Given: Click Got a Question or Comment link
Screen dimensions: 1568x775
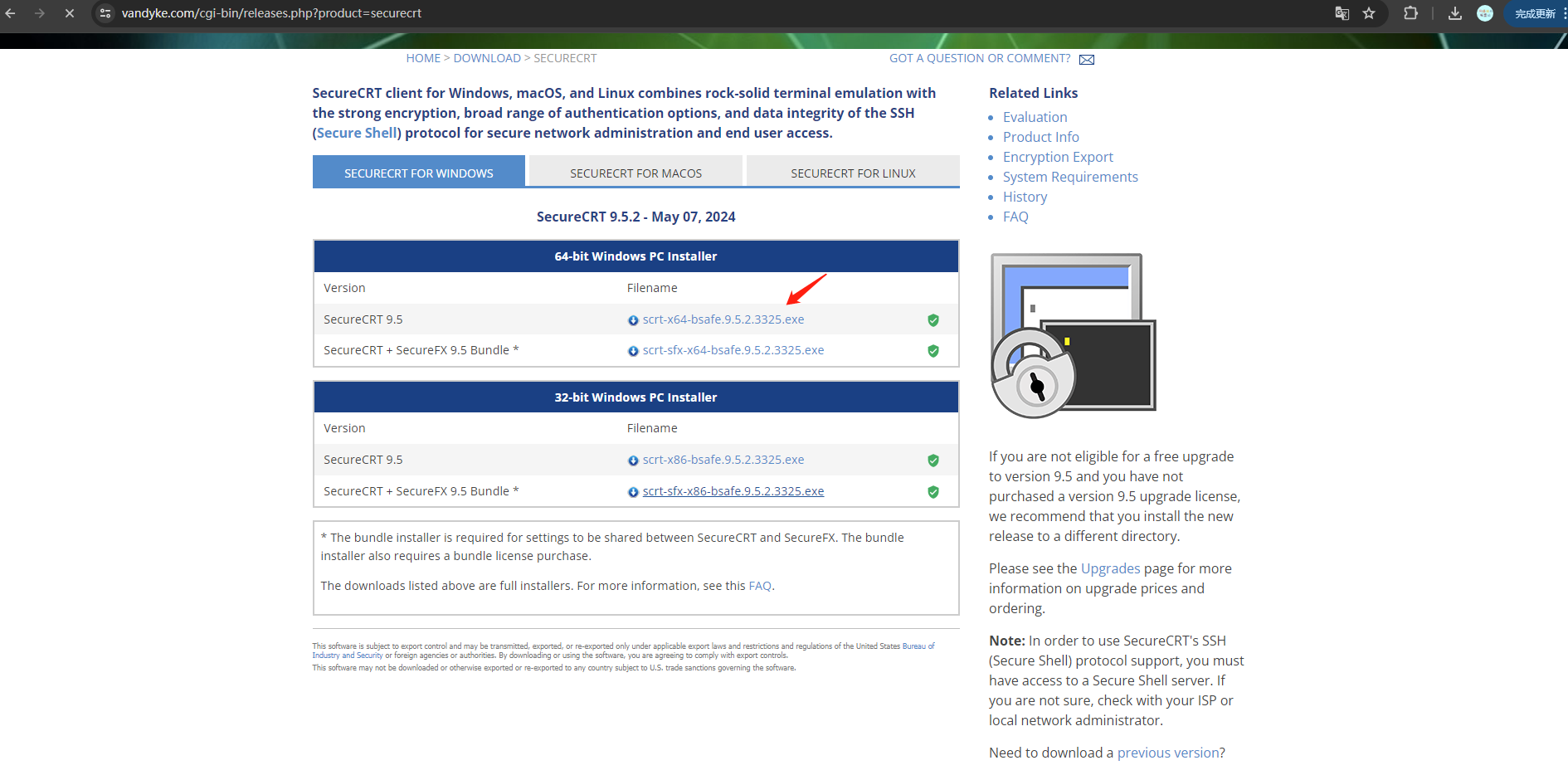Looking at the screenshot, I should (x=980, y=58).
